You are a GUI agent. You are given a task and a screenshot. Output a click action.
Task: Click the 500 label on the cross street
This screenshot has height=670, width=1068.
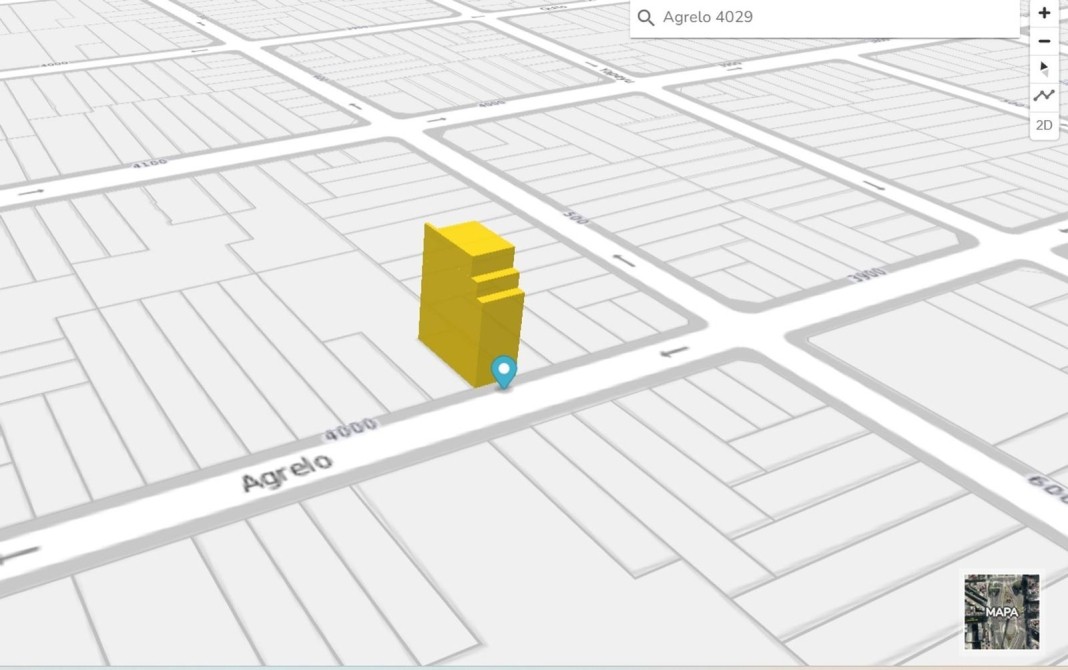coord(574,219)
